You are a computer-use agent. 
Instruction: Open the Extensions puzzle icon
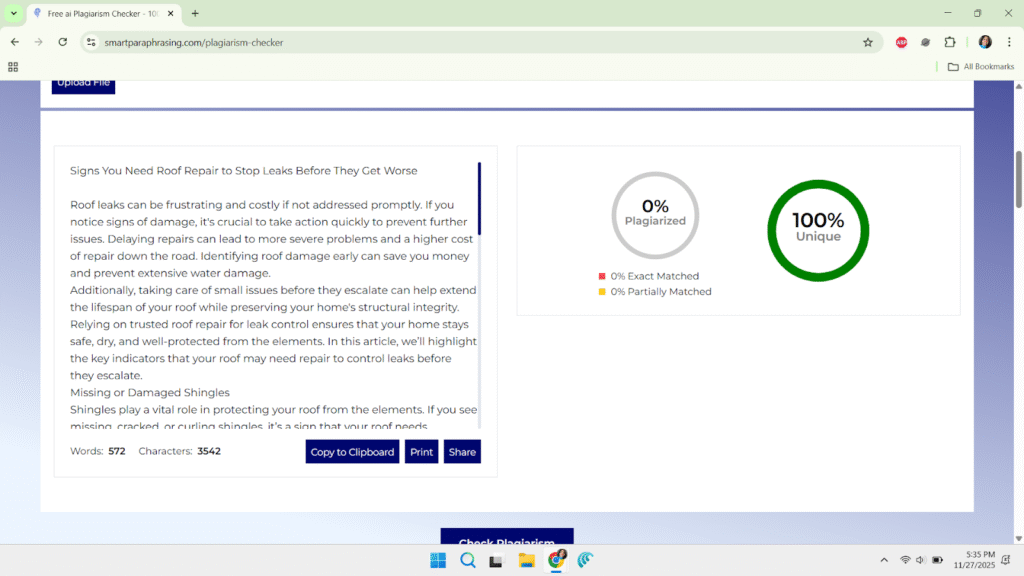(x=950, y=42)
